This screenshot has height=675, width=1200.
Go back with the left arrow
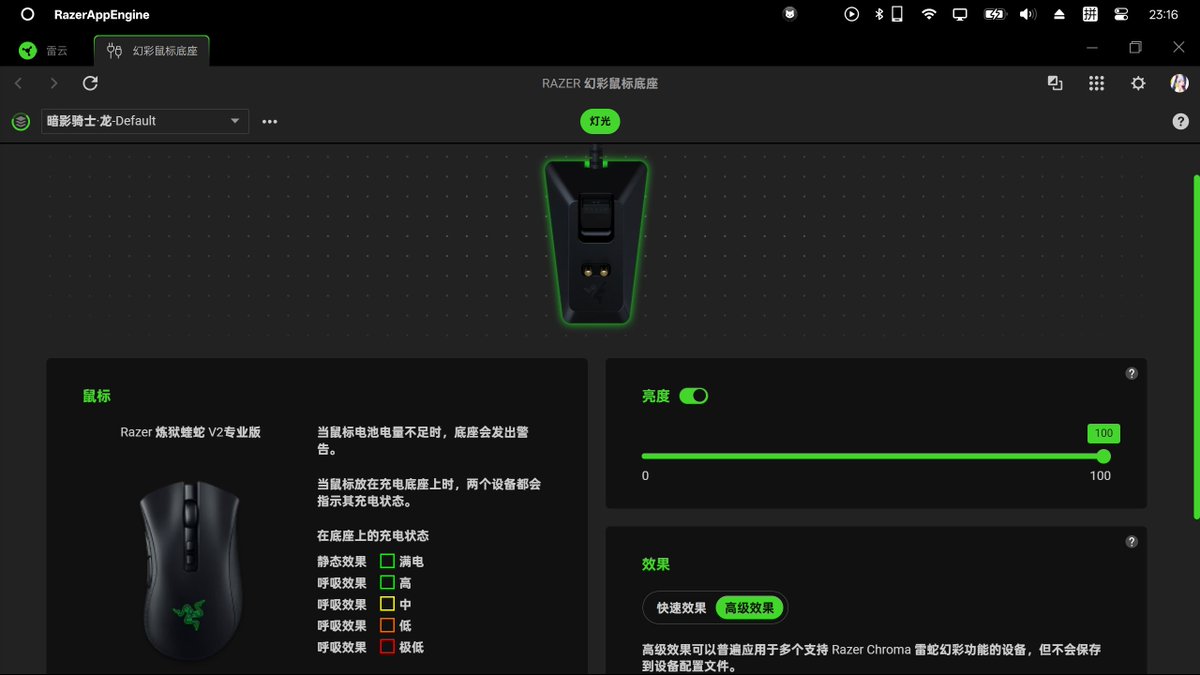(18, 84)
